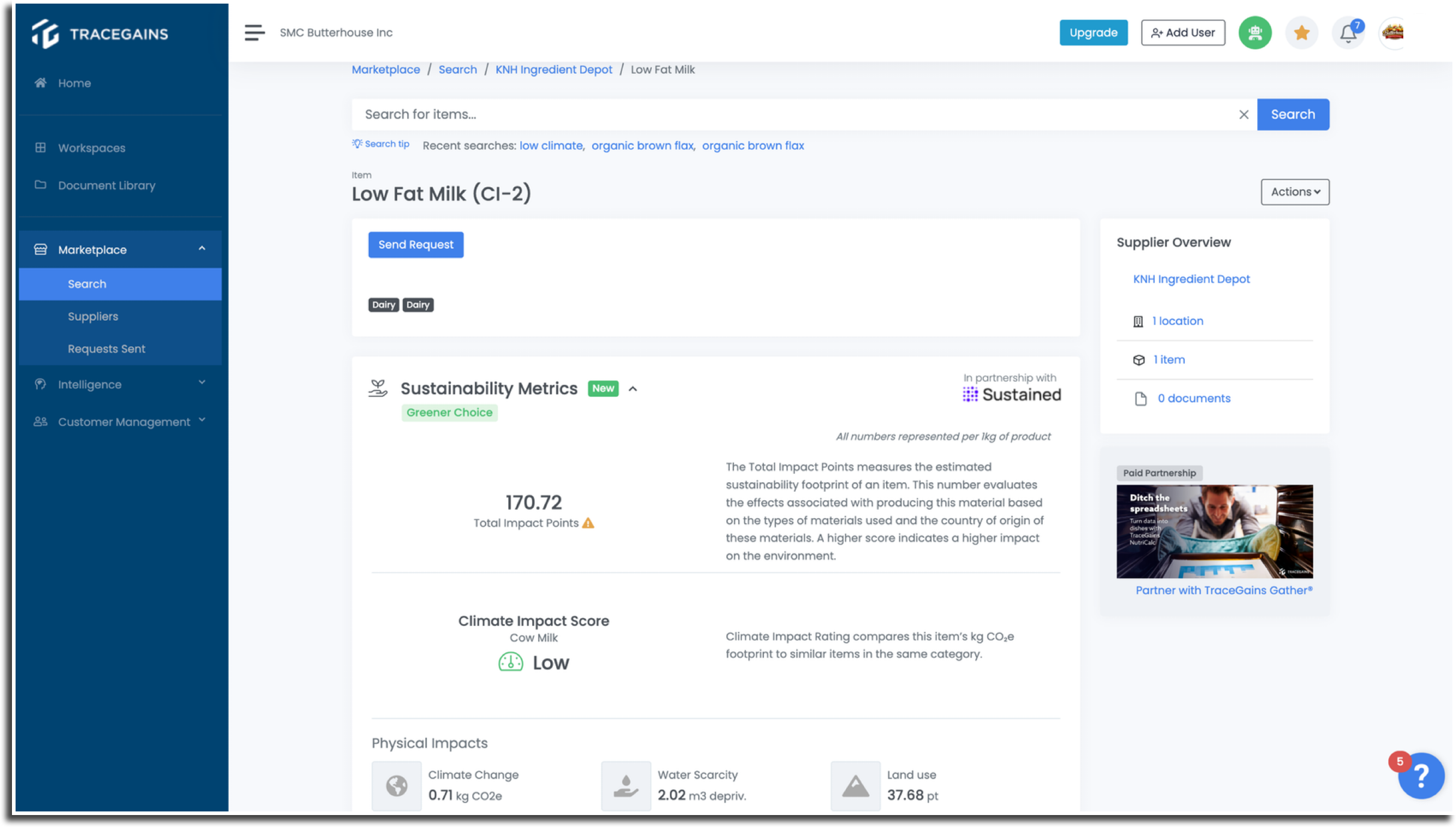Click the item box icon
This screenshot has height=827, width=1456.
tap(1139, 360)
